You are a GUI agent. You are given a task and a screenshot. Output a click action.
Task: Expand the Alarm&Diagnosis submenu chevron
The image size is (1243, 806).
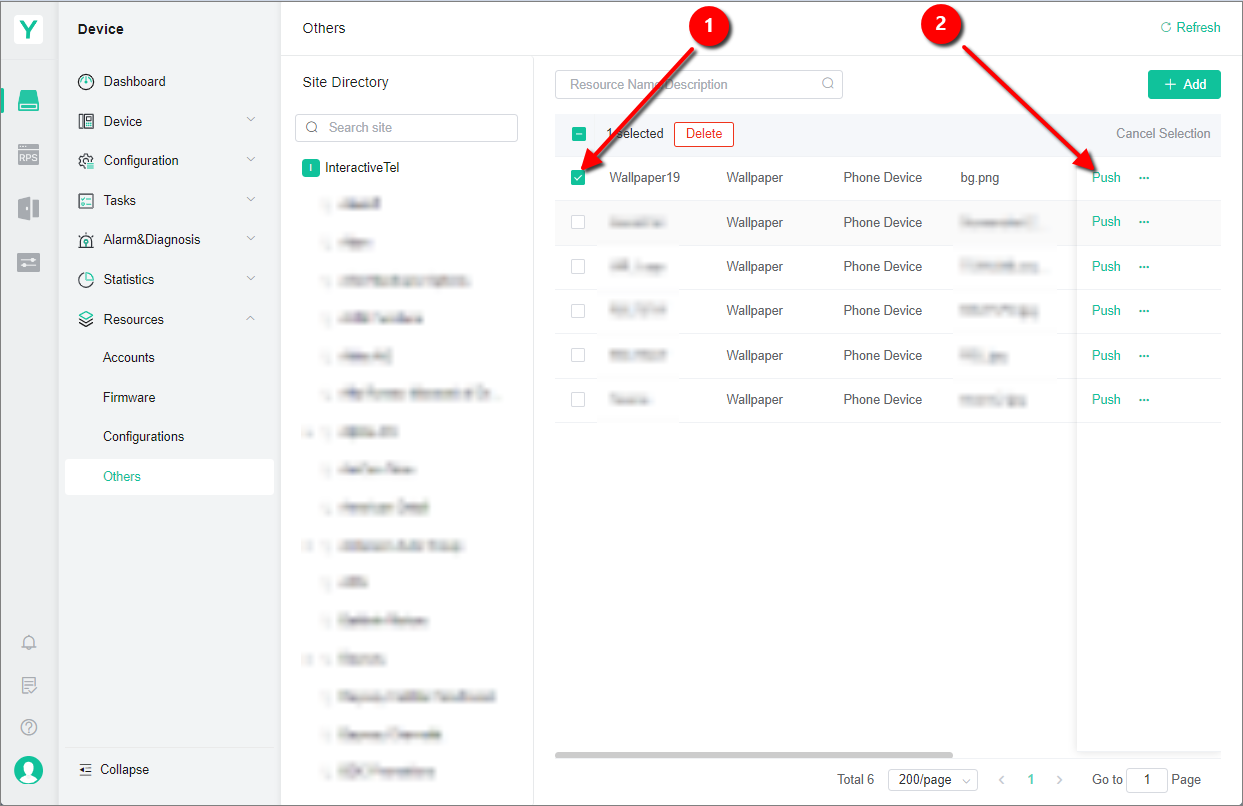tap(251, 239)
